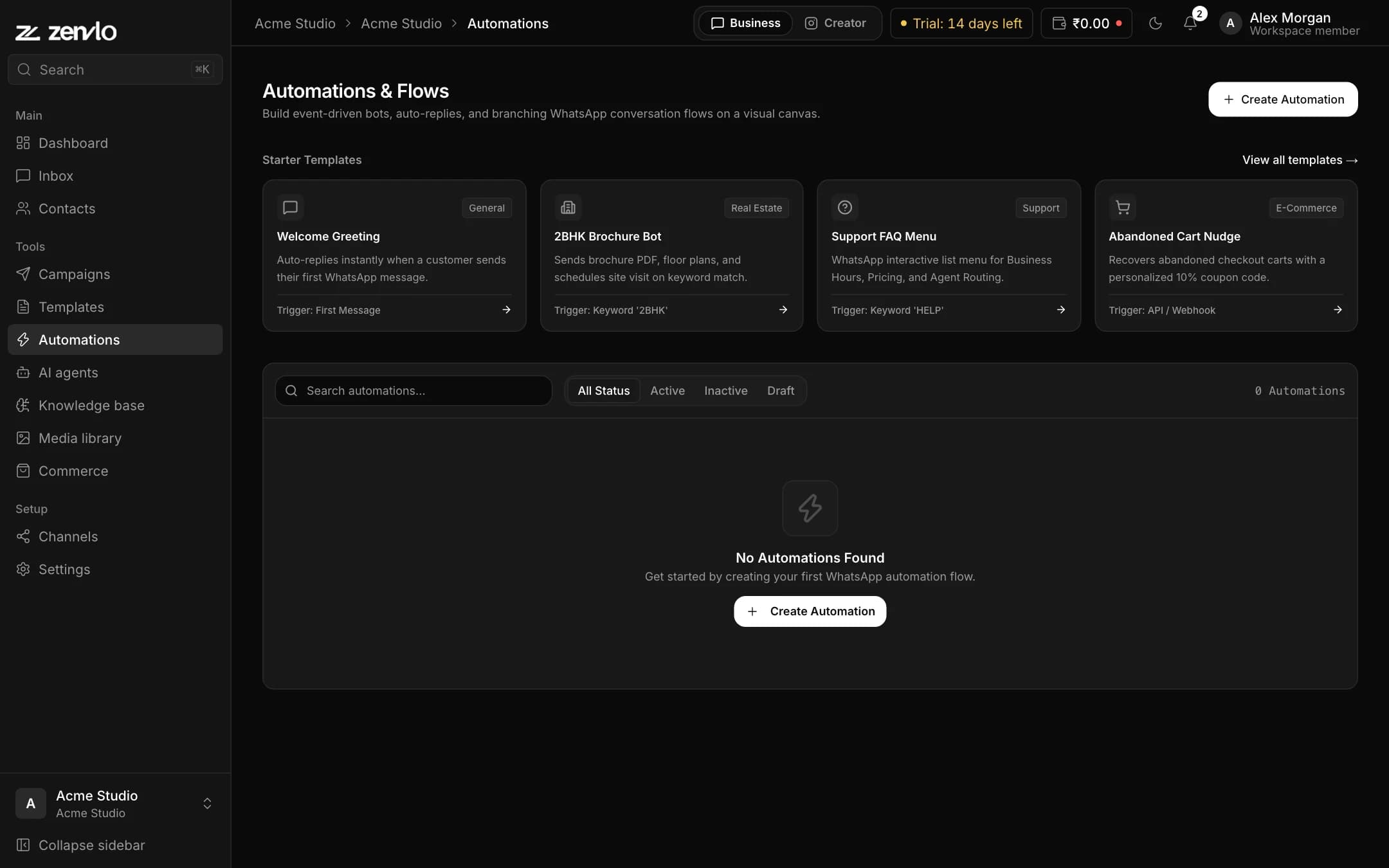Click the Alex Morgan avatar
Viewport: 1389px width, 868px height.
point(1230,23)
